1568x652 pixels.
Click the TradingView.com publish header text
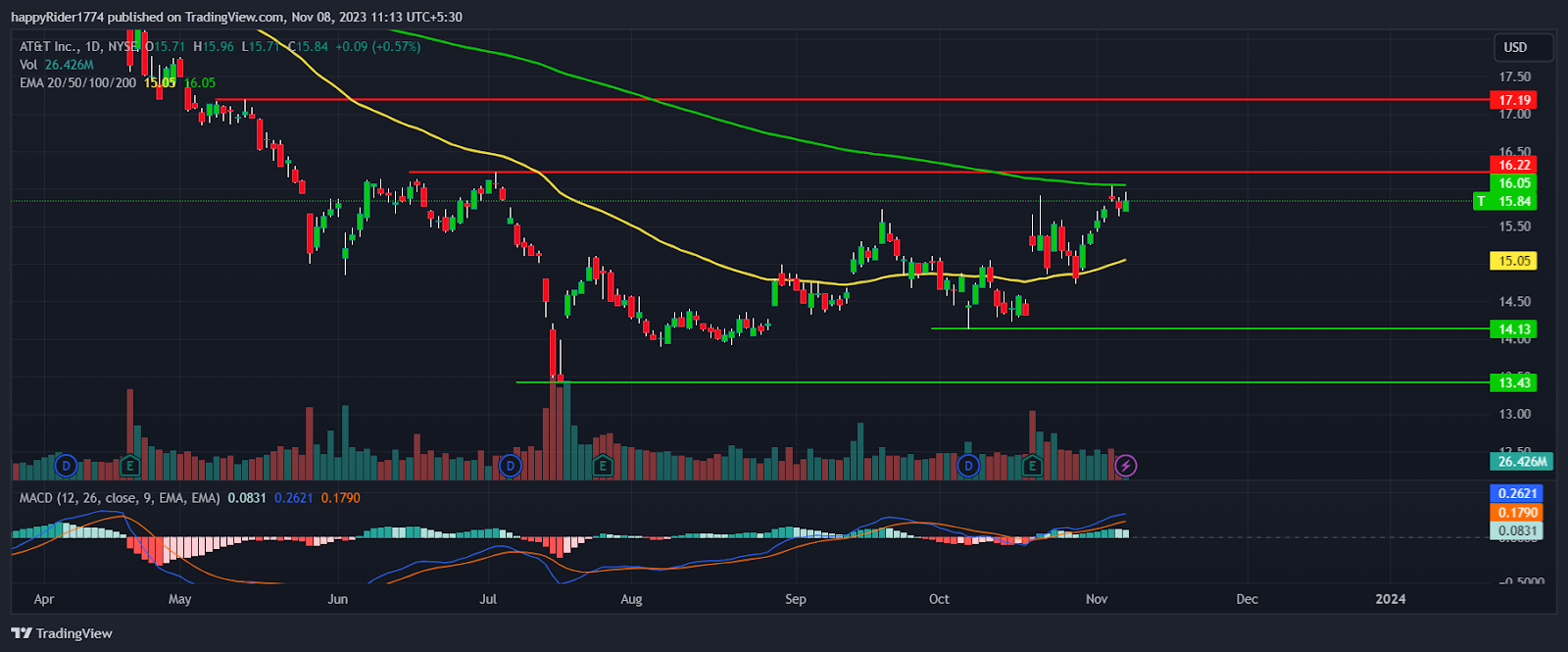pyautogui.click(x=234, y=17)
